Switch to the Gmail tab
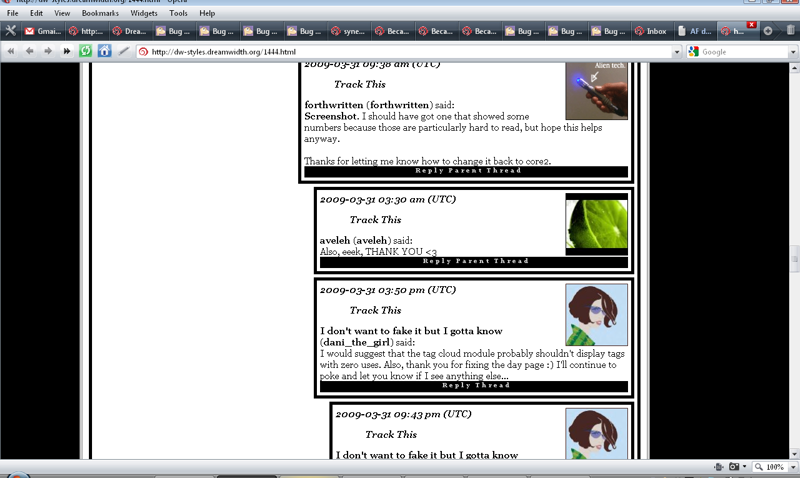 (x=43, y=31)
